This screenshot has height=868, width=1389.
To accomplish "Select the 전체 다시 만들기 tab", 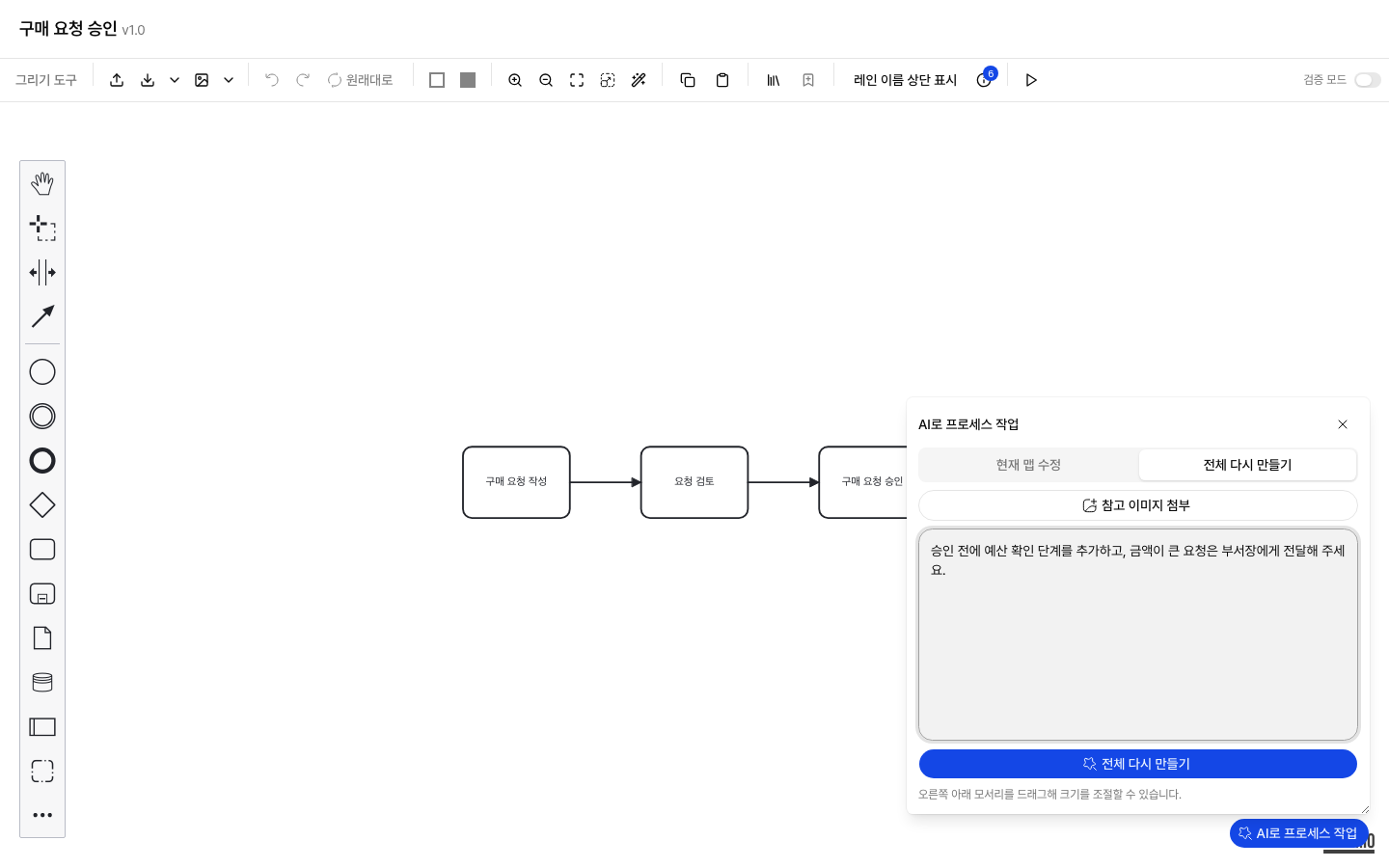I will click(1247, 465).
